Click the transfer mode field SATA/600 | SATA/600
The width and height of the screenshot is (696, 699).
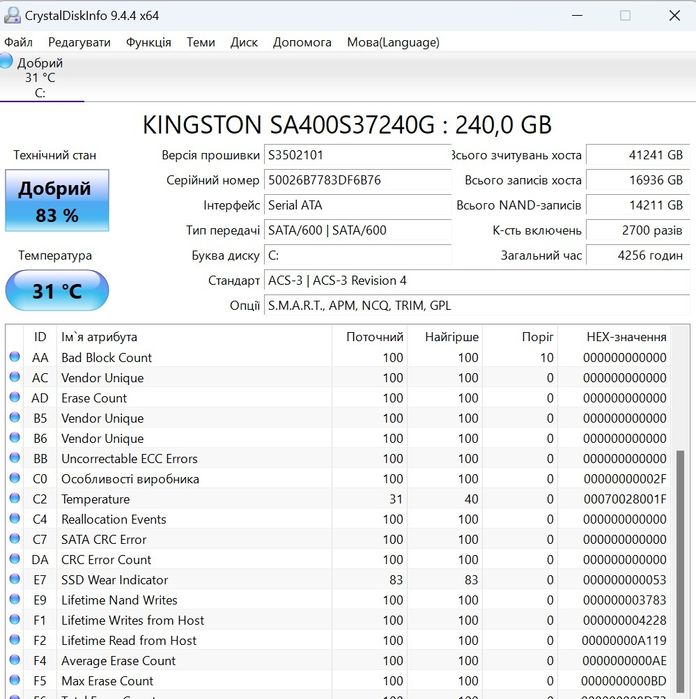point(358,230)
